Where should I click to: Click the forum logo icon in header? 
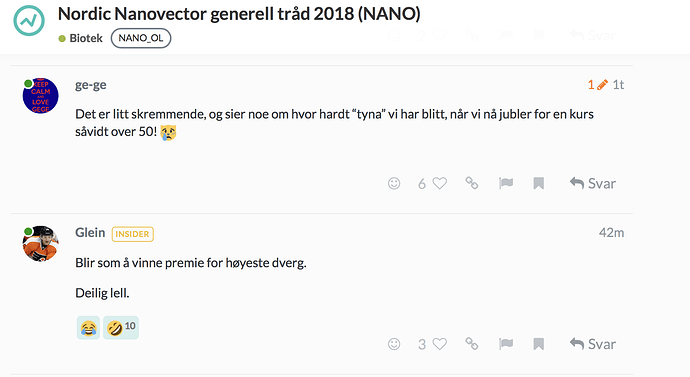click(29, 21)
